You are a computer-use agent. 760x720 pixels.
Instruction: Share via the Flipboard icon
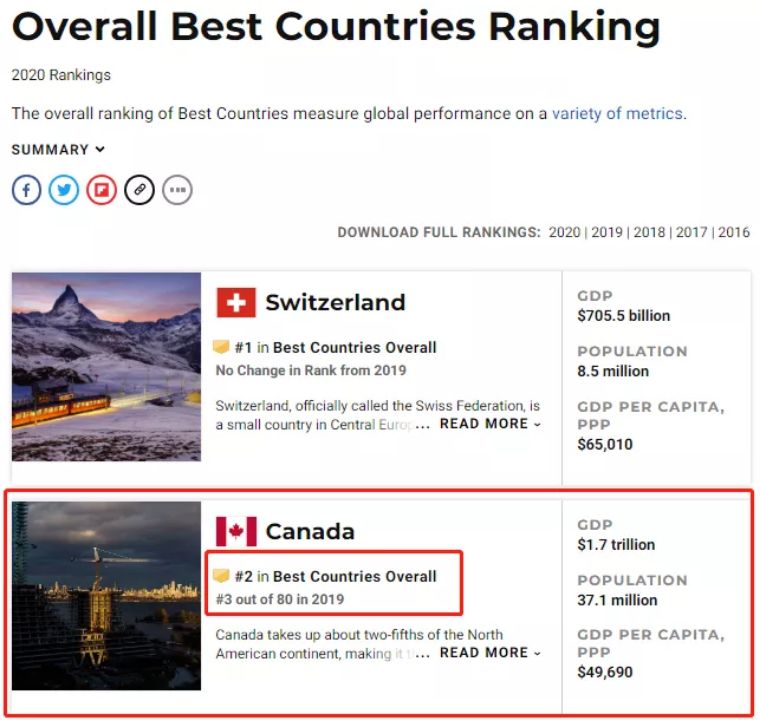(x=101, y=189)
